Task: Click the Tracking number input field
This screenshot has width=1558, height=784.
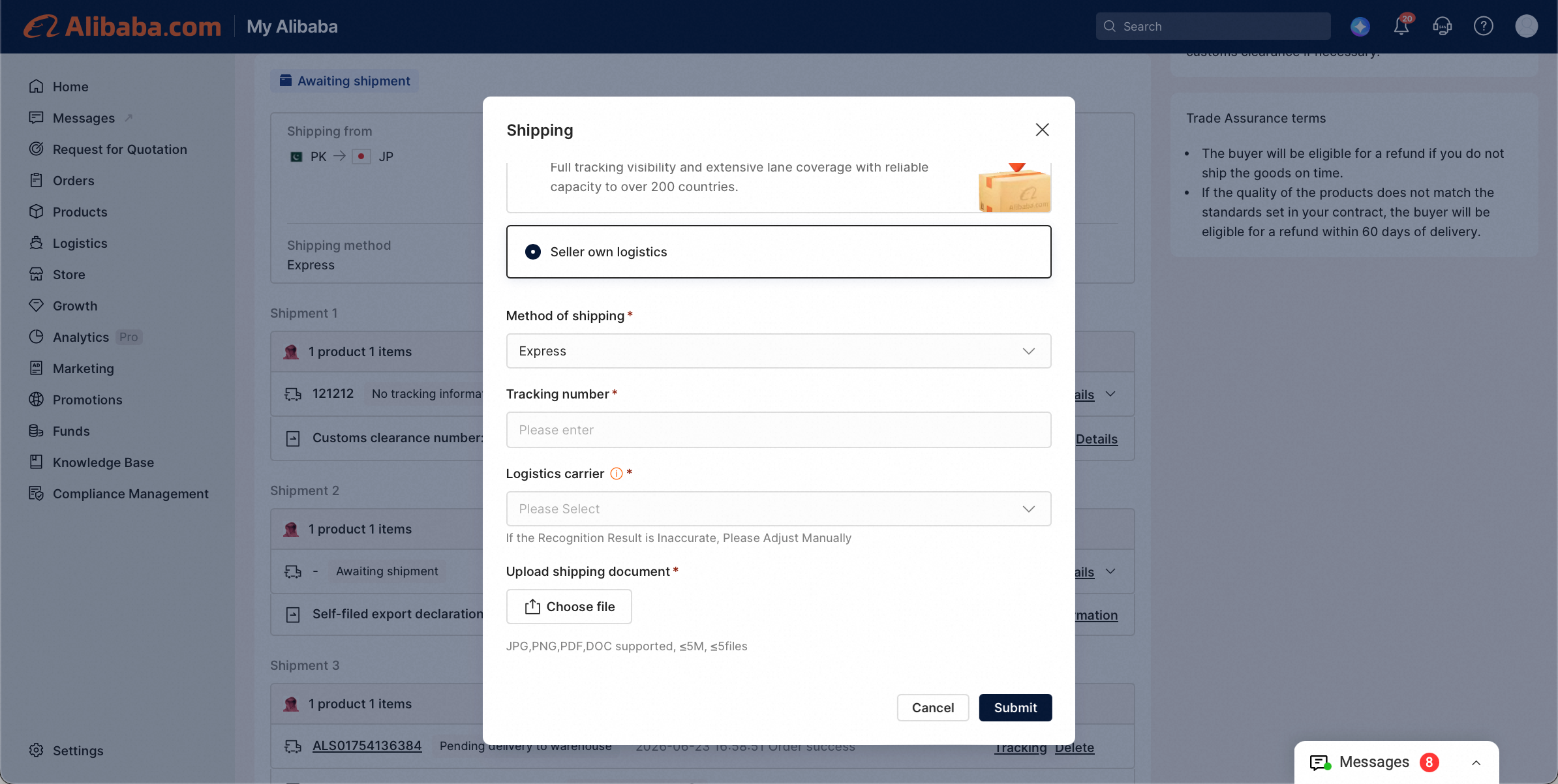Action: click(x=778, y=430)
